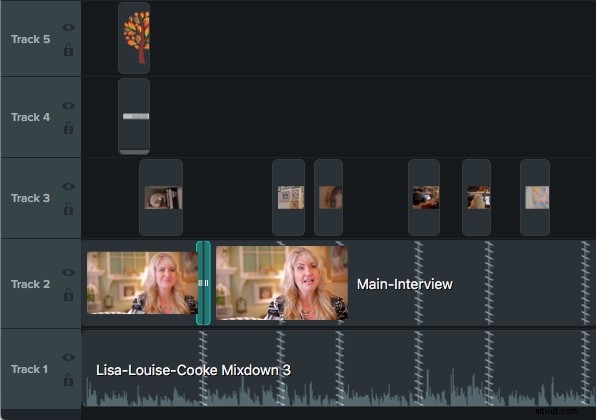The height and width of the screenshot is (420, 596).
Task: Select the lower-third clip on Track 4
Action: pyautogui.click(x=134, y=116)
